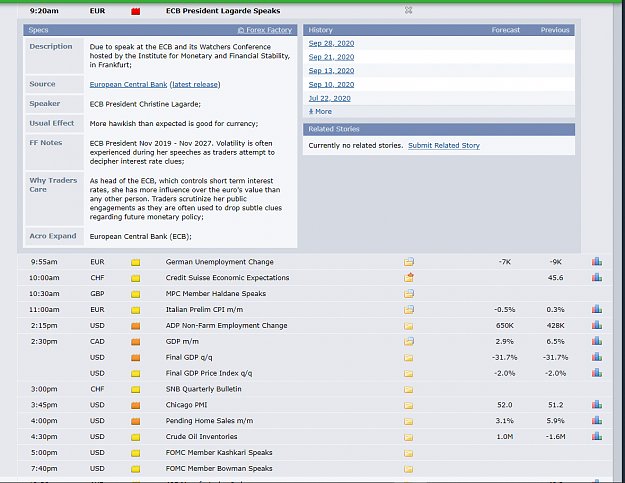Select ADP Non-Farm Employment Change event name
This screenshot has width=625, height=483.
click(226, 326)
